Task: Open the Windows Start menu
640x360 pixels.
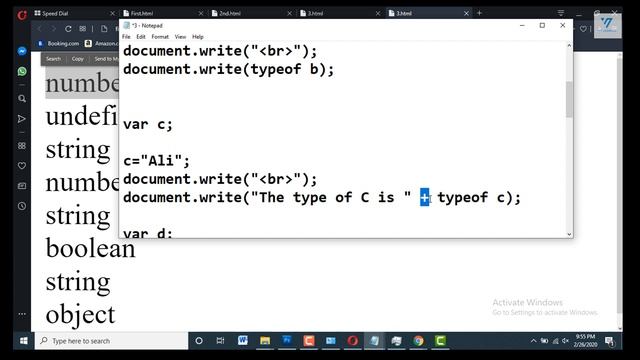Action: pos(24,341)
